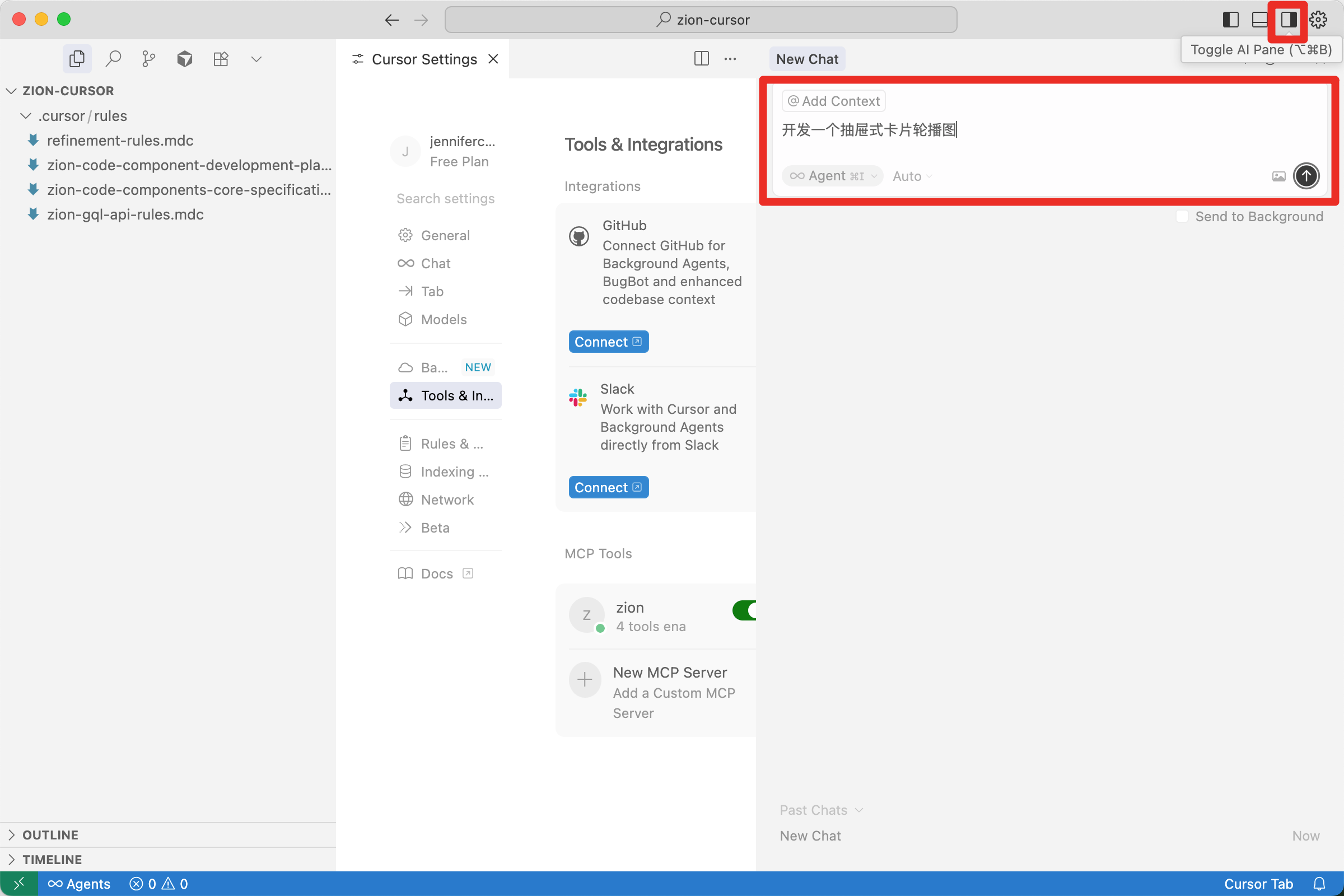
Task: Open Tab settings section
Action: 445,291
